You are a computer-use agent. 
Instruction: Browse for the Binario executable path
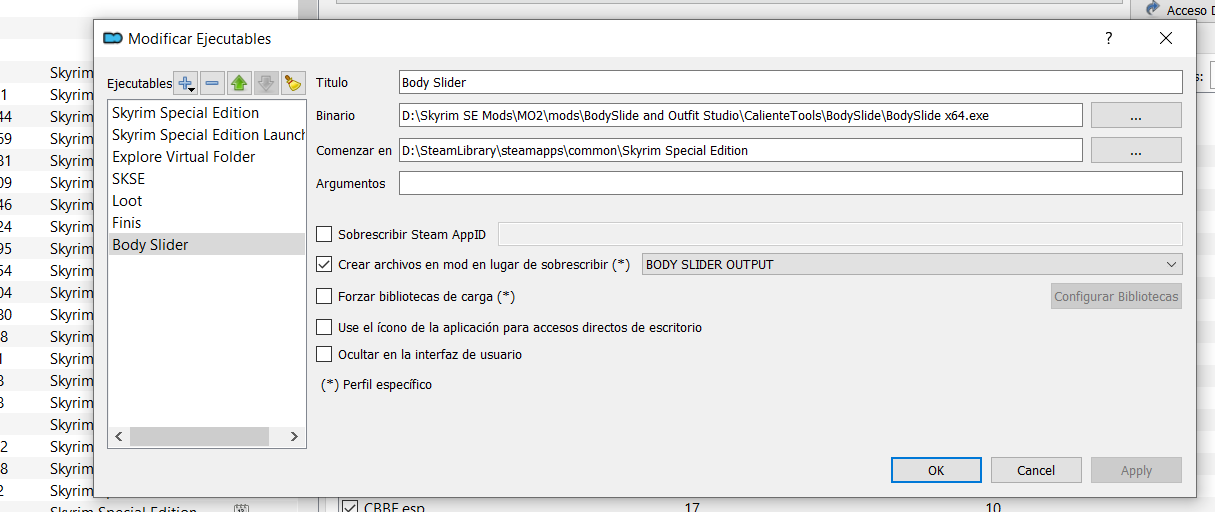click(1136, 116)
